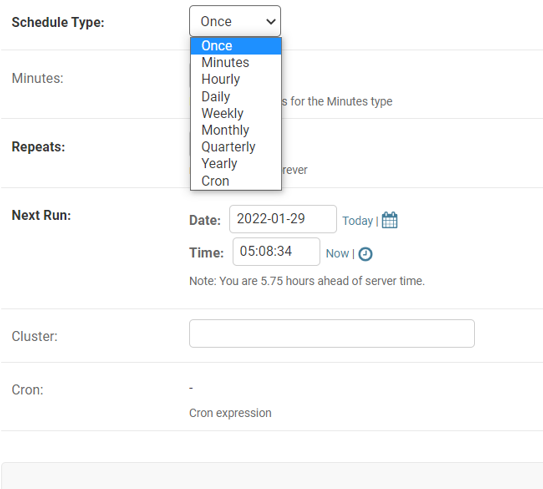Image resolution: width=543 pixels, height=489 pixels.
Task: Click the Now link
Action: (x=337, y=254)
